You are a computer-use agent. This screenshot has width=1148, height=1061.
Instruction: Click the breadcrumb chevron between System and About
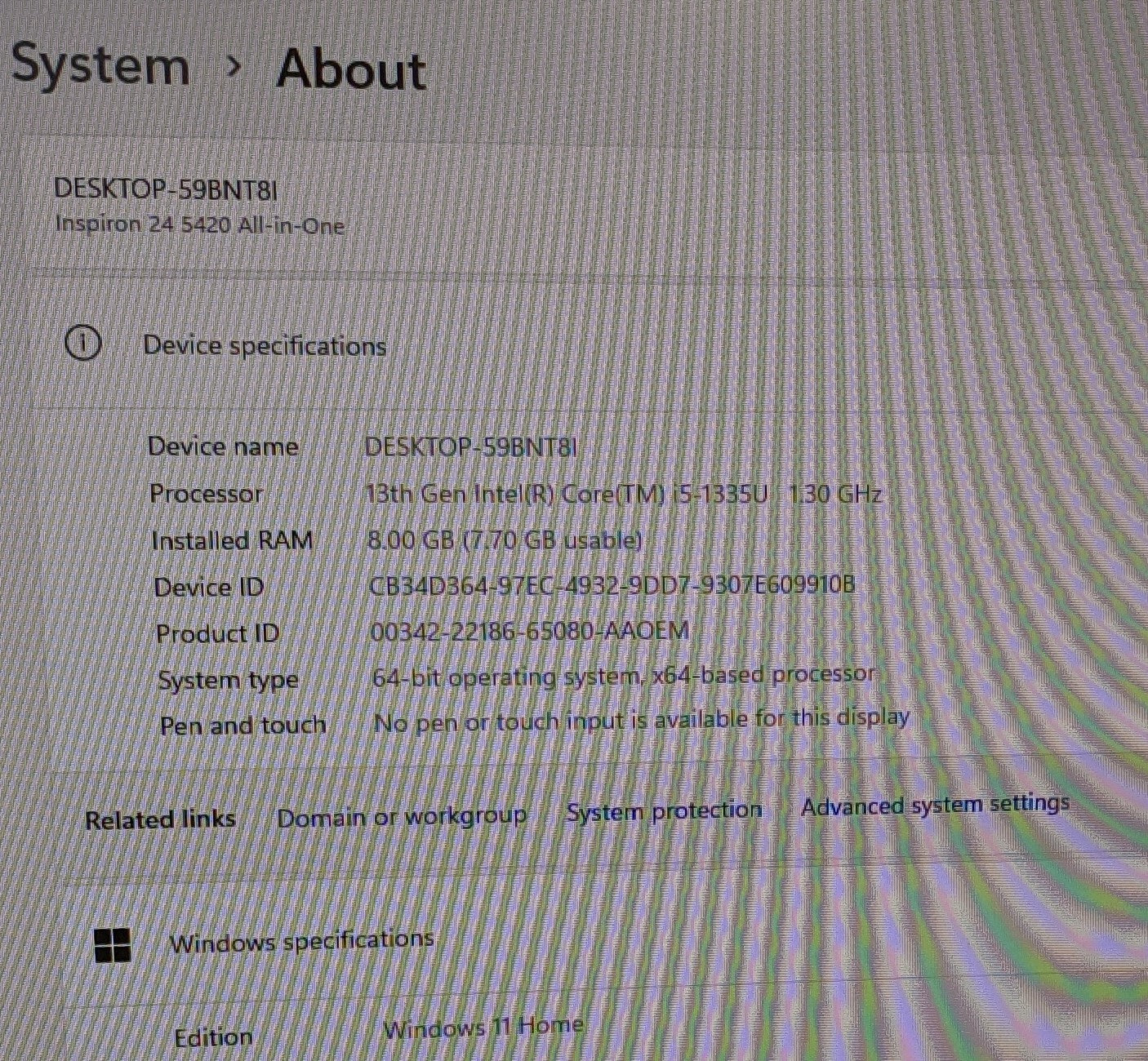click(x=234, y=66)
